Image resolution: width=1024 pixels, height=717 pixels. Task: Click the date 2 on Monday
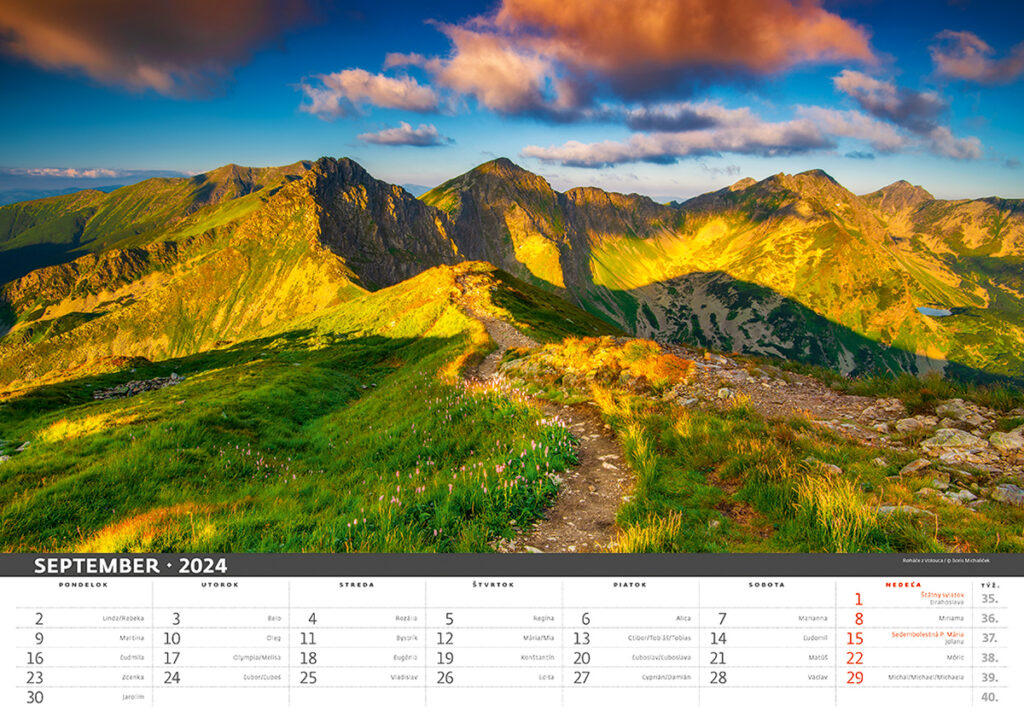39,619
